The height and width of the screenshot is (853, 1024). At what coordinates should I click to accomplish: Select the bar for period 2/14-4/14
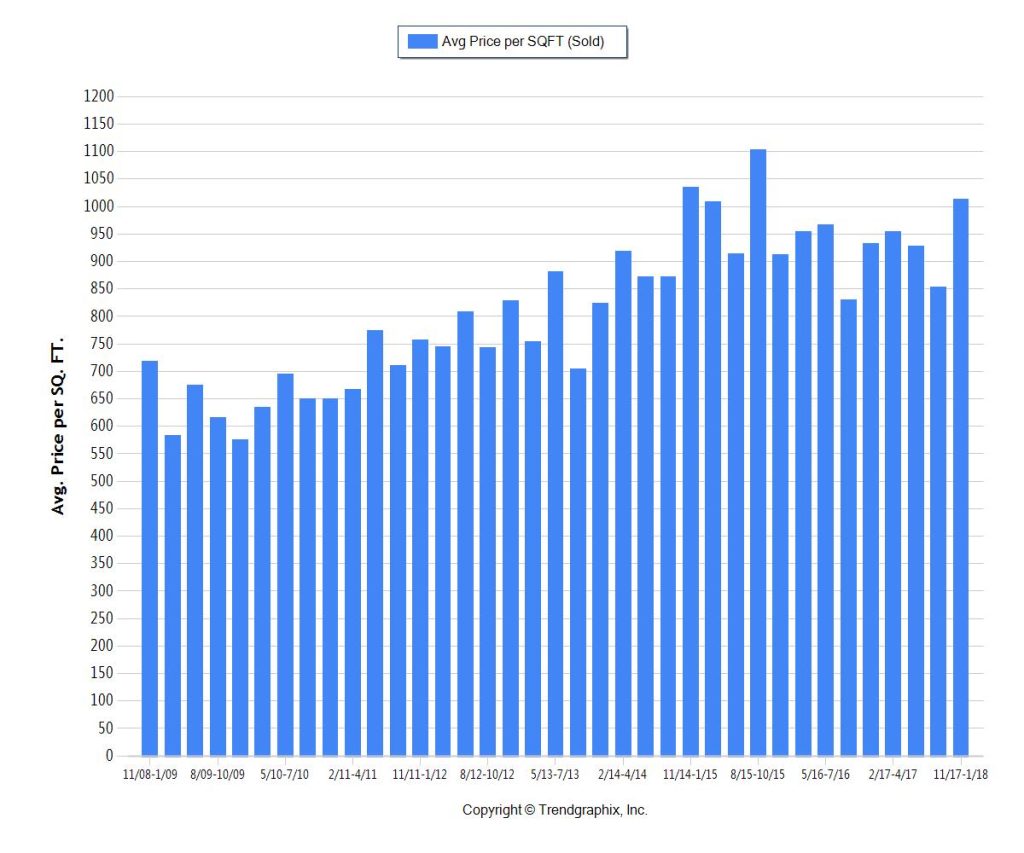point(623,504)
